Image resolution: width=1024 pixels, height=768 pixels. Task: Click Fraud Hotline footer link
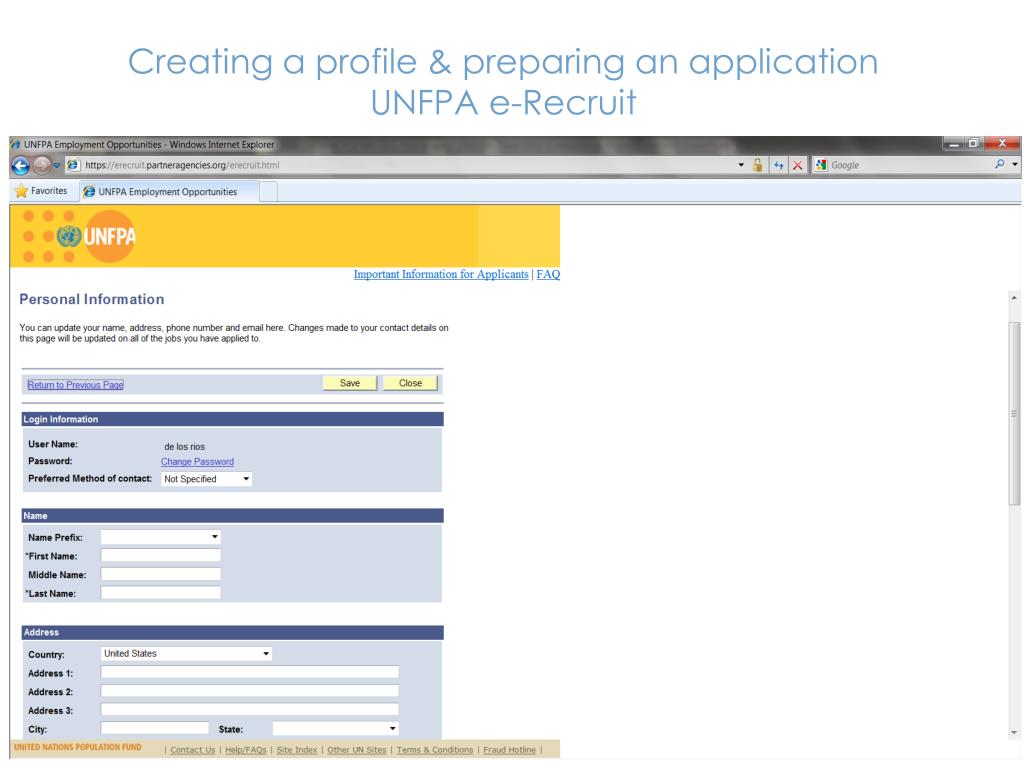(509, 750)
